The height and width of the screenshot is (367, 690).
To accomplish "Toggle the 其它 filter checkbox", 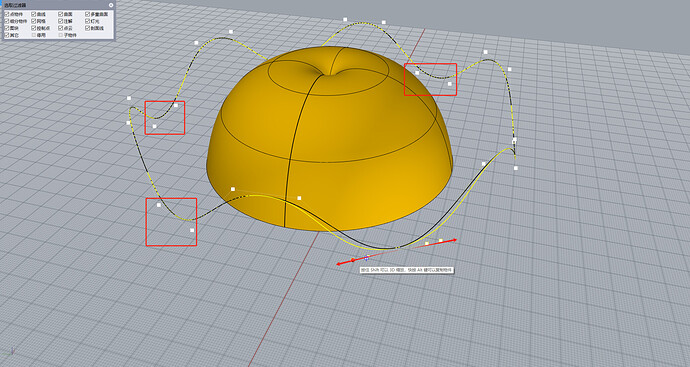I will [x=7, y=35].
